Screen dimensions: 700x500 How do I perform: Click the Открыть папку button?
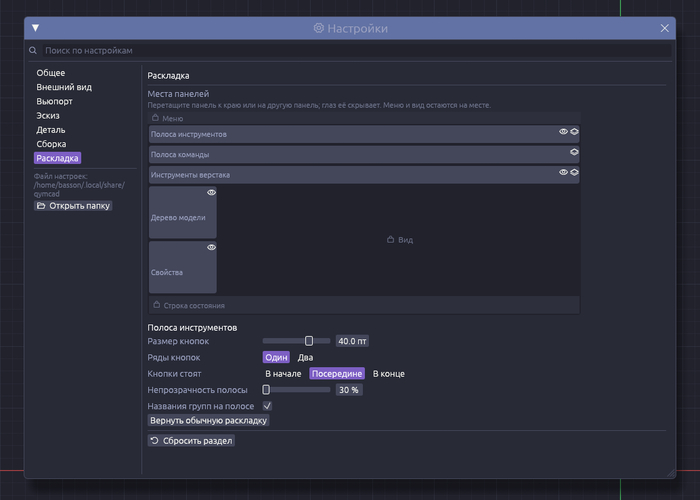tap(73, 206)
